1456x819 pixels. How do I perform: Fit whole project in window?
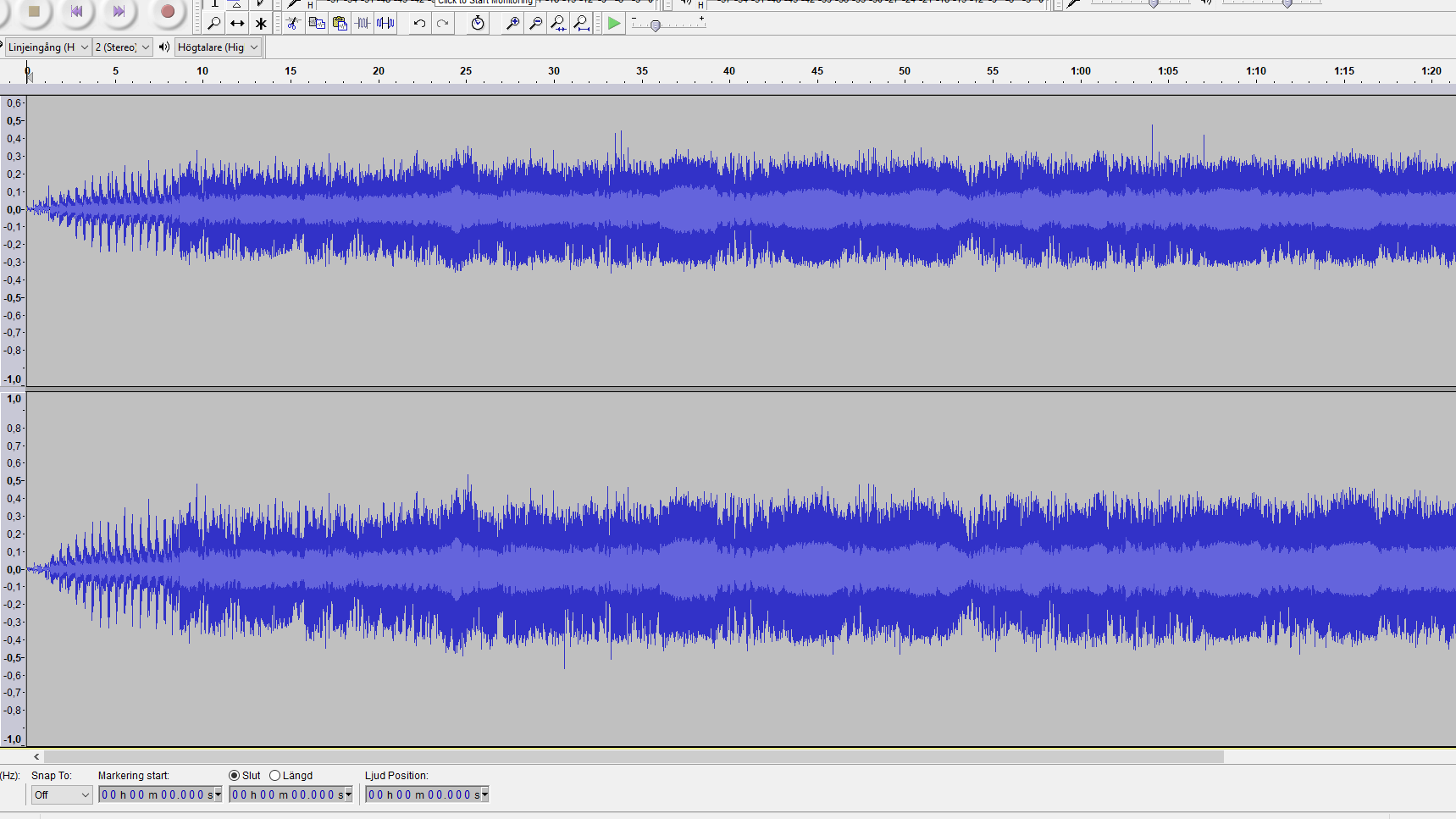[x=581, y=24]
